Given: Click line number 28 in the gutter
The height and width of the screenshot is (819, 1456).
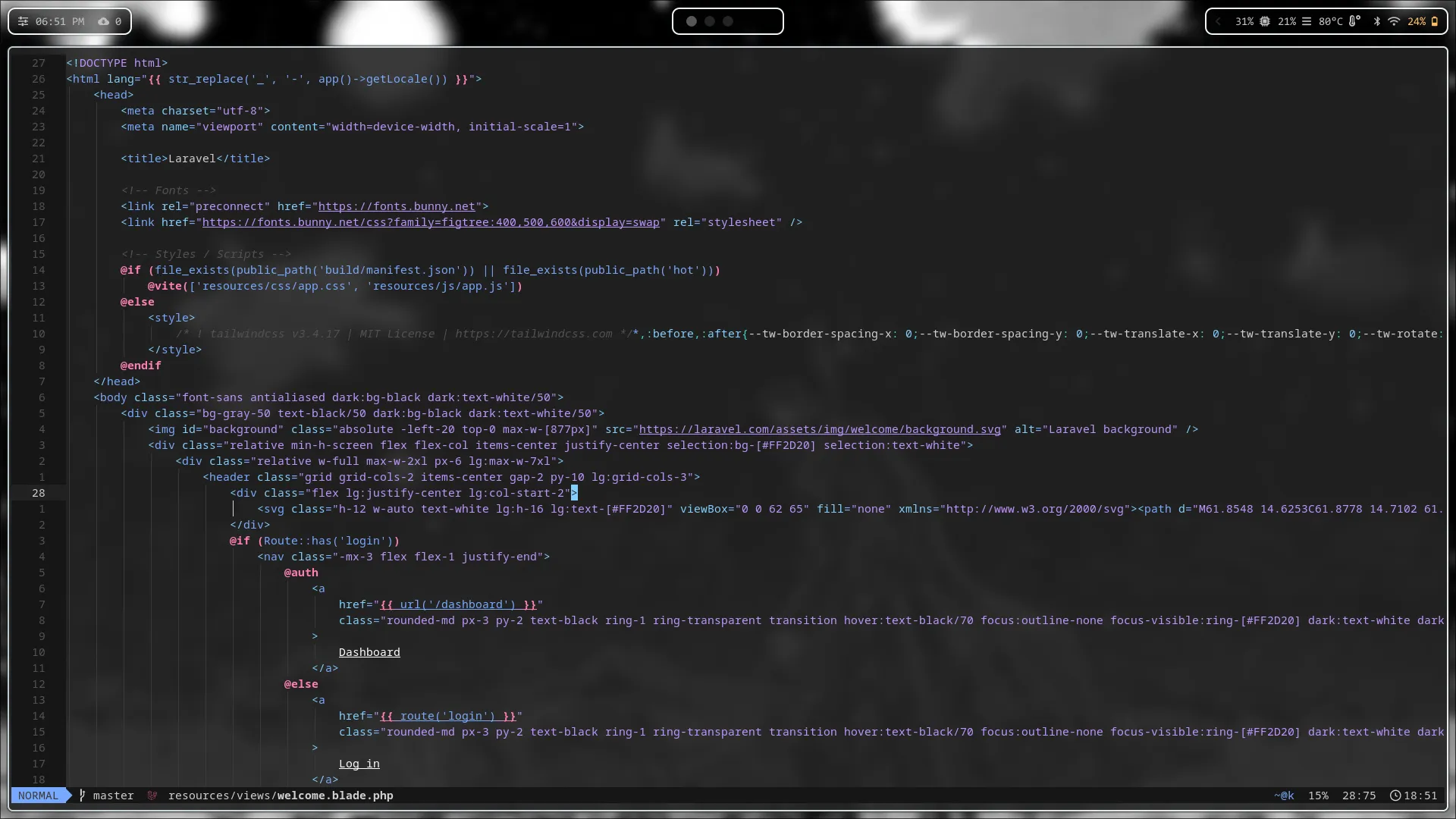Looking at the screenshot, I should tap(38, 493).
